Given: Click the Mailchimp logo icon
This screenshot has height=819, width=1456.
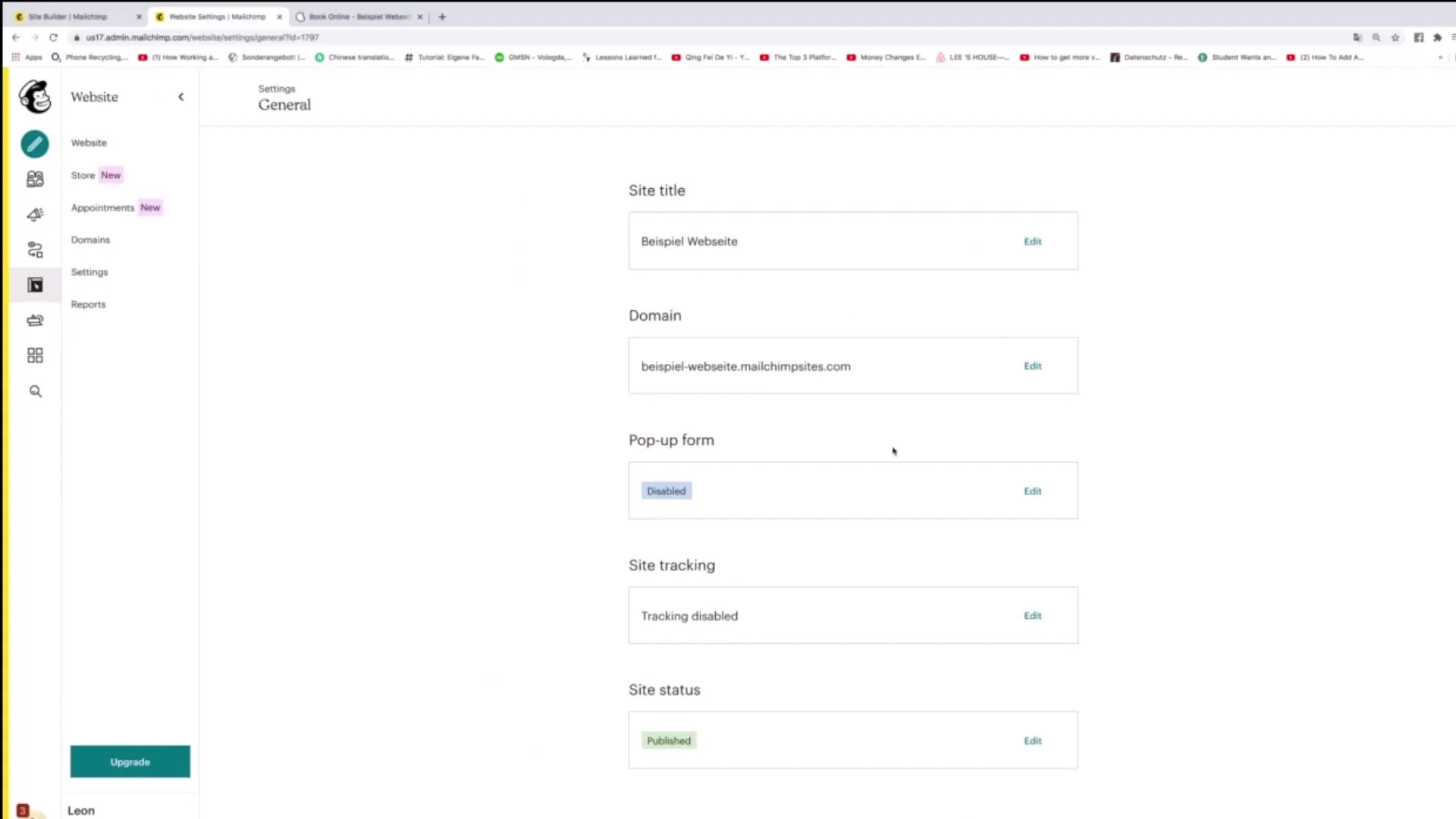Looking at the screenshot, I should click(x=35, y=97).
